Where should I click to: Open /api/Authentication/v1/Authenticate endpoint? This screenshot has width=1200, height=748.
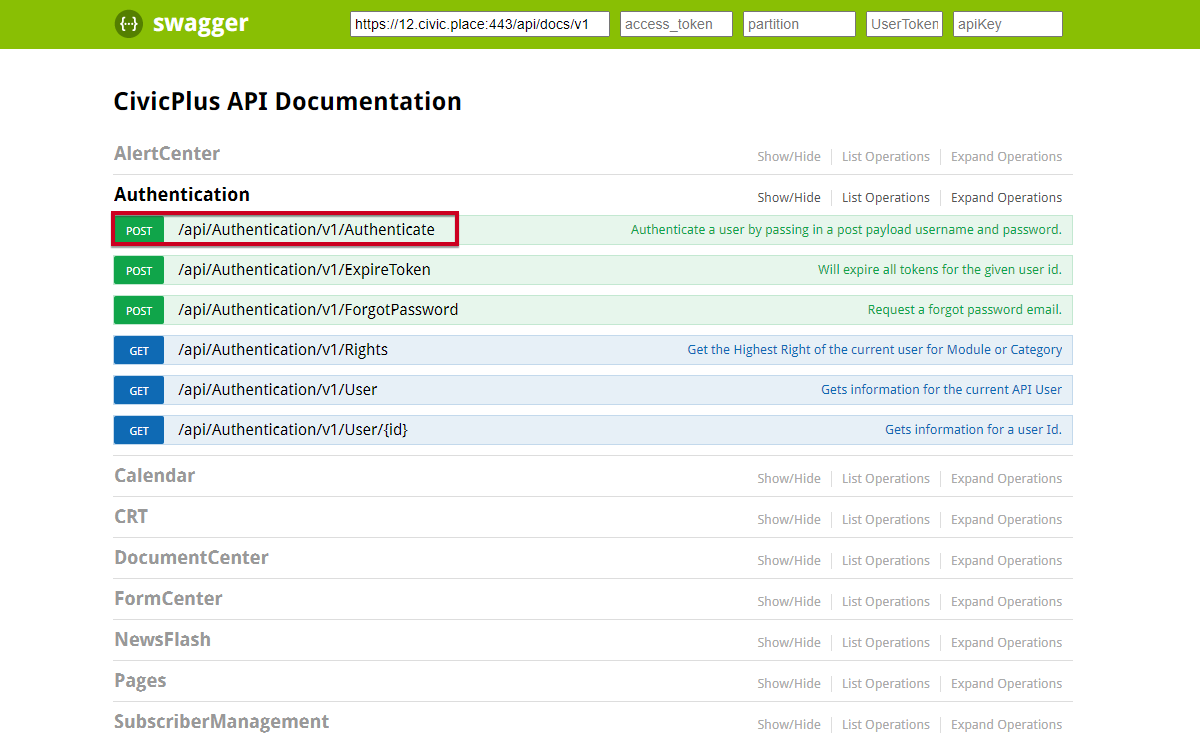tap(306, 230)
